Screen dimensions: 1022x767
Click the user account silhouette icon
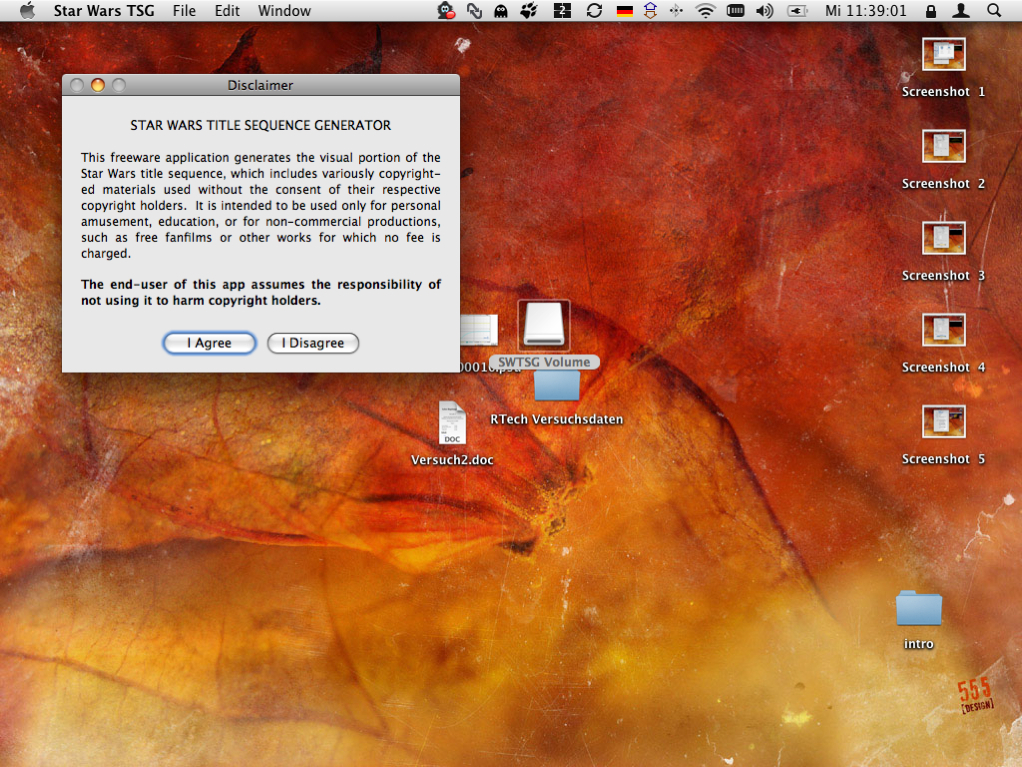click(x=961, y=10)
